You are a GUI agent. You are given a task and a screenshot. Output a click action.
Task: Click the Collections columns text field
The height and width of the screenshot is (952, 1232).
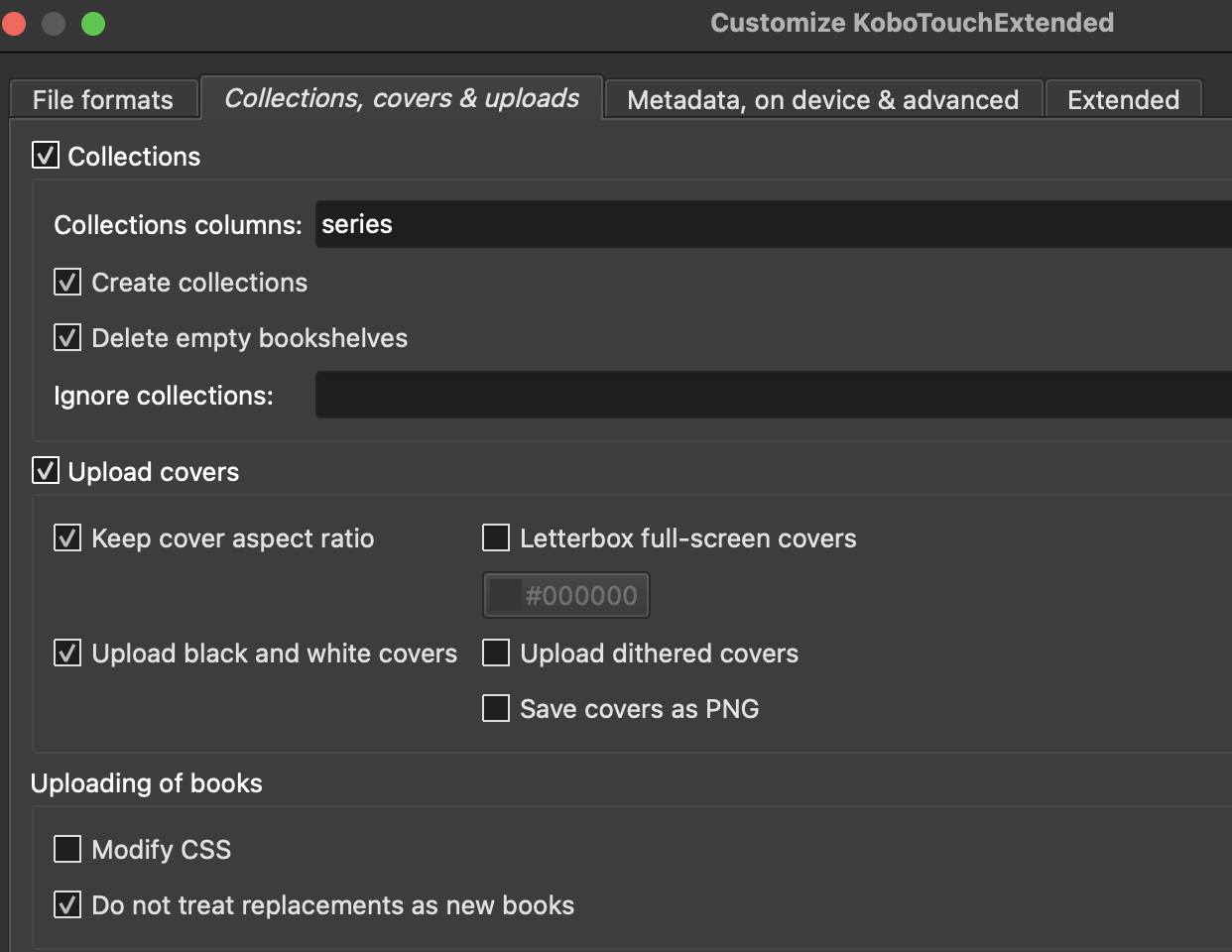tap(774, 225)
